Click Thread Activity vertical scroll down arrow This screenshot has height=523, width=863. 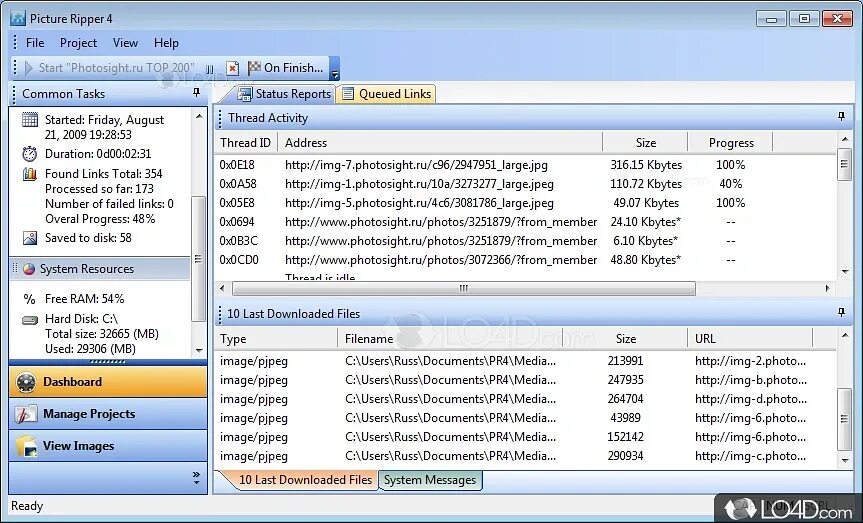[845, 271]
